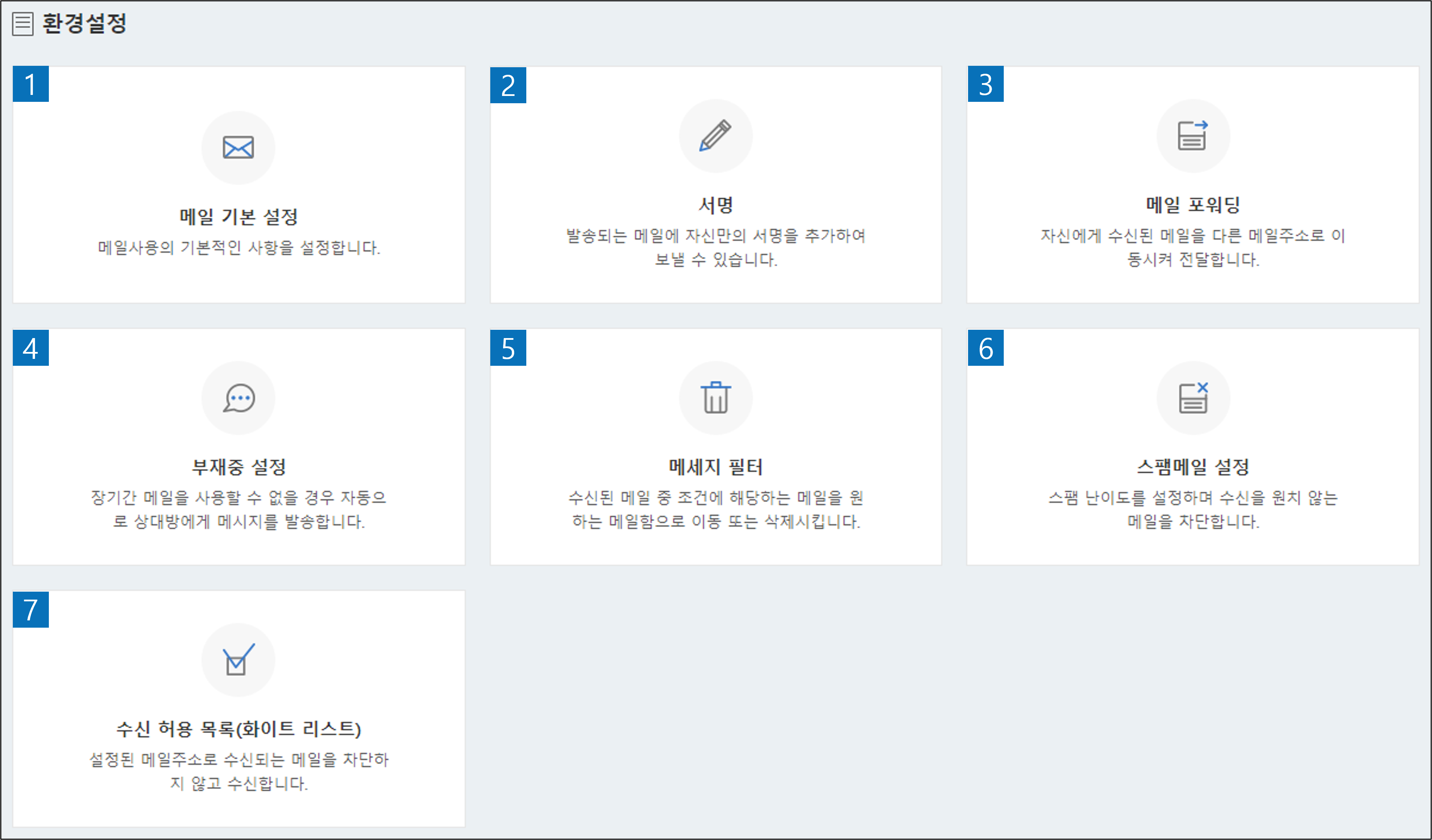
Task: Click description '메일사용의 기본적인 사항을 설정합니다.'
Action: coord(239,248)
